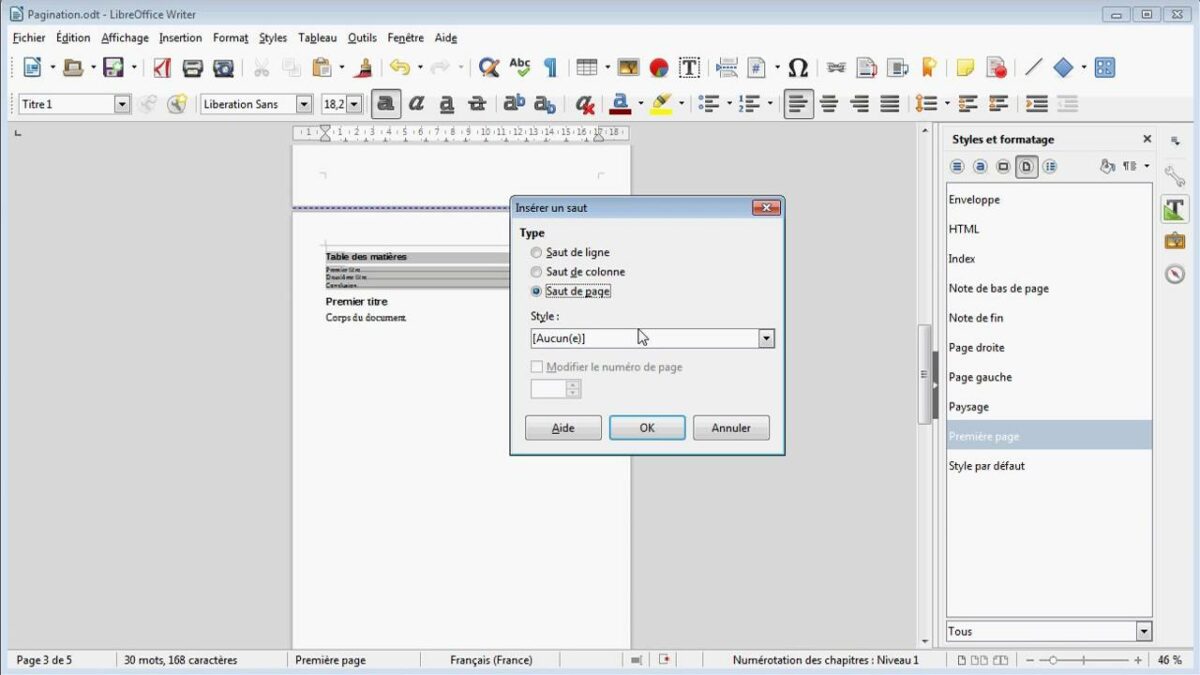Open the Navigator compass icon in sidebar
This screenshot has height=675, width=1200.
[x=1174, y=274]
